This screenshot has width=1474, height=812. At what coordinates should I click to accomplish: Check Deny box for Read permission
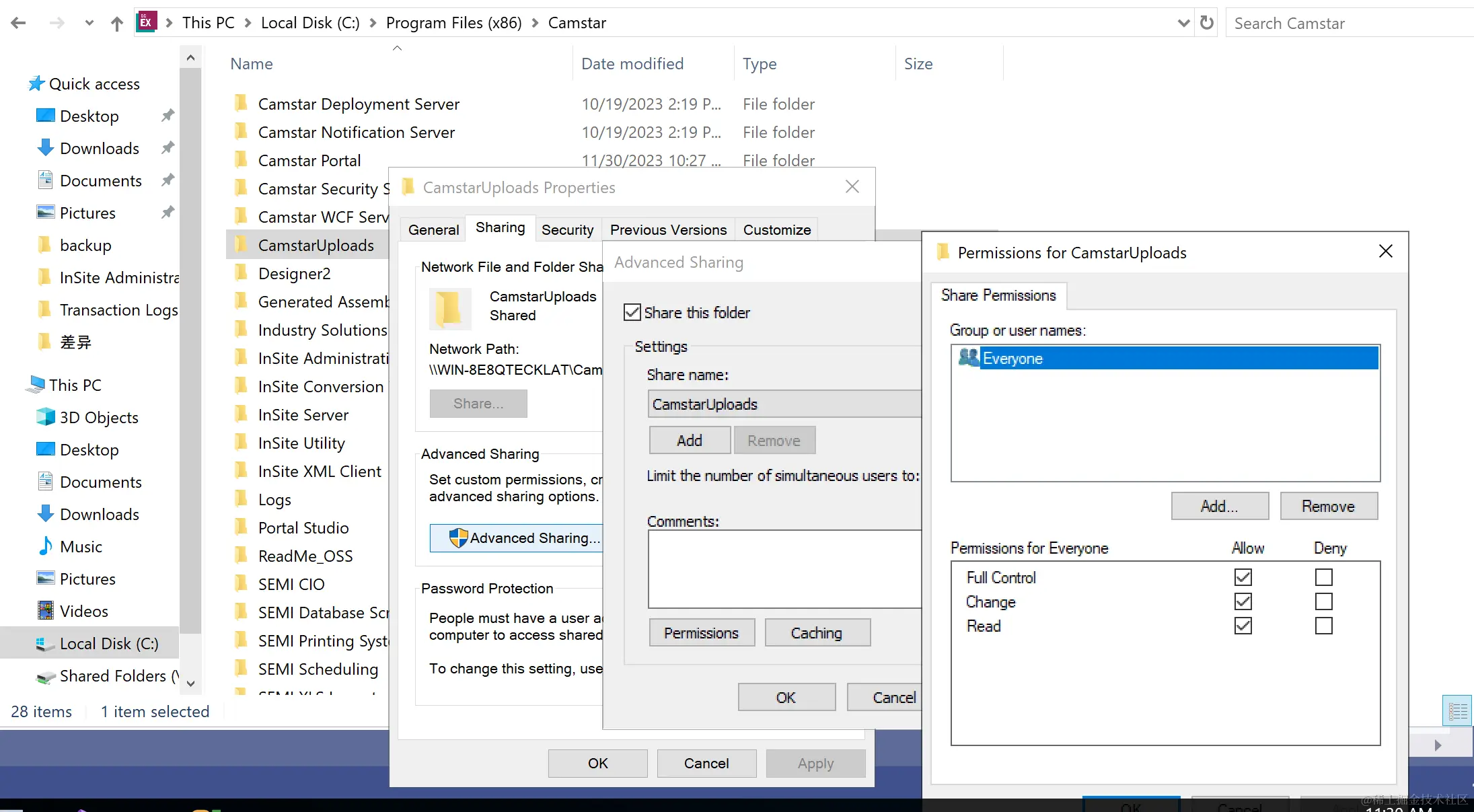(x=1323, y=626)
